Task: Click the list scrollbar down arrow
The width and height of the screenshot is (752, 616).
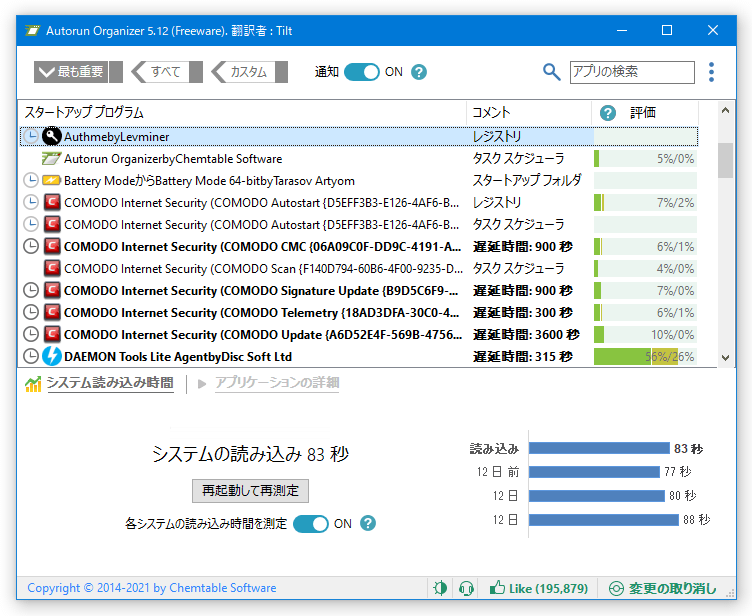Action: pyautogui.click(x=725, y=358)
